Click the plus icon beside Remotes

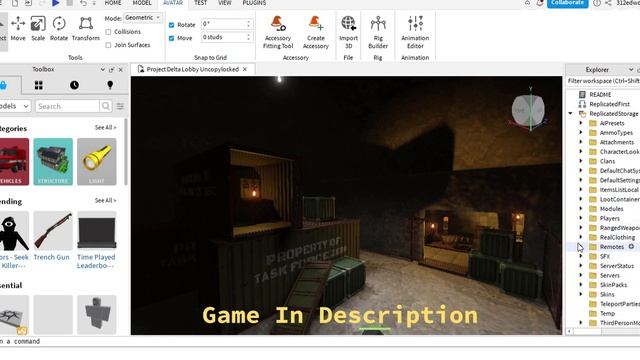pos(631,247)
